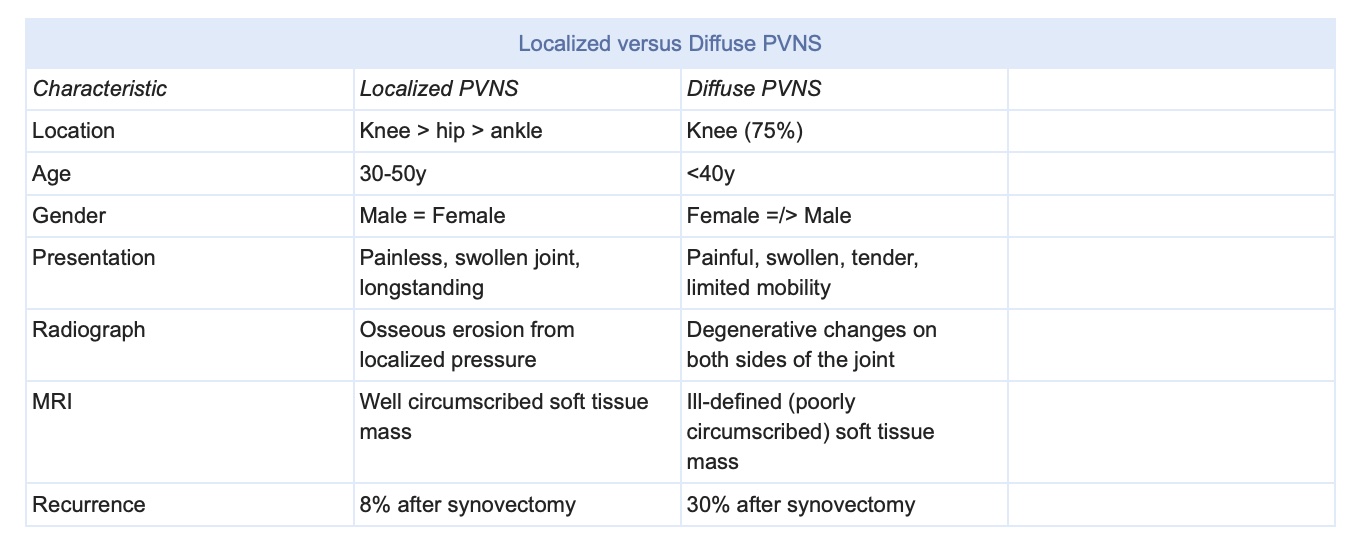
Task: Click the "Male = Female" cell
Action: [x=432, y=216]
